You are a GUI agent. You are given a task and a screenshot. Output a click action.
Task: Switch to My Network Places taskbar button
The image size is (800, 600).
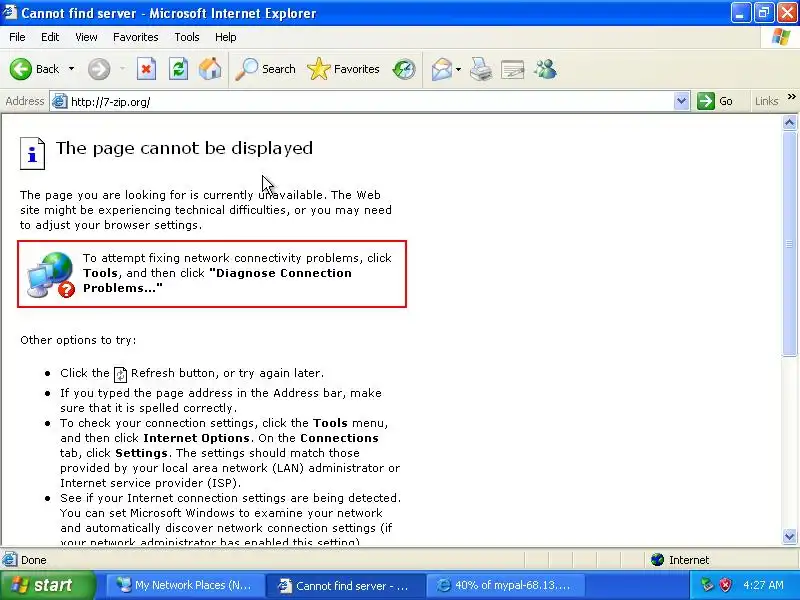click(x=185, y=585)
